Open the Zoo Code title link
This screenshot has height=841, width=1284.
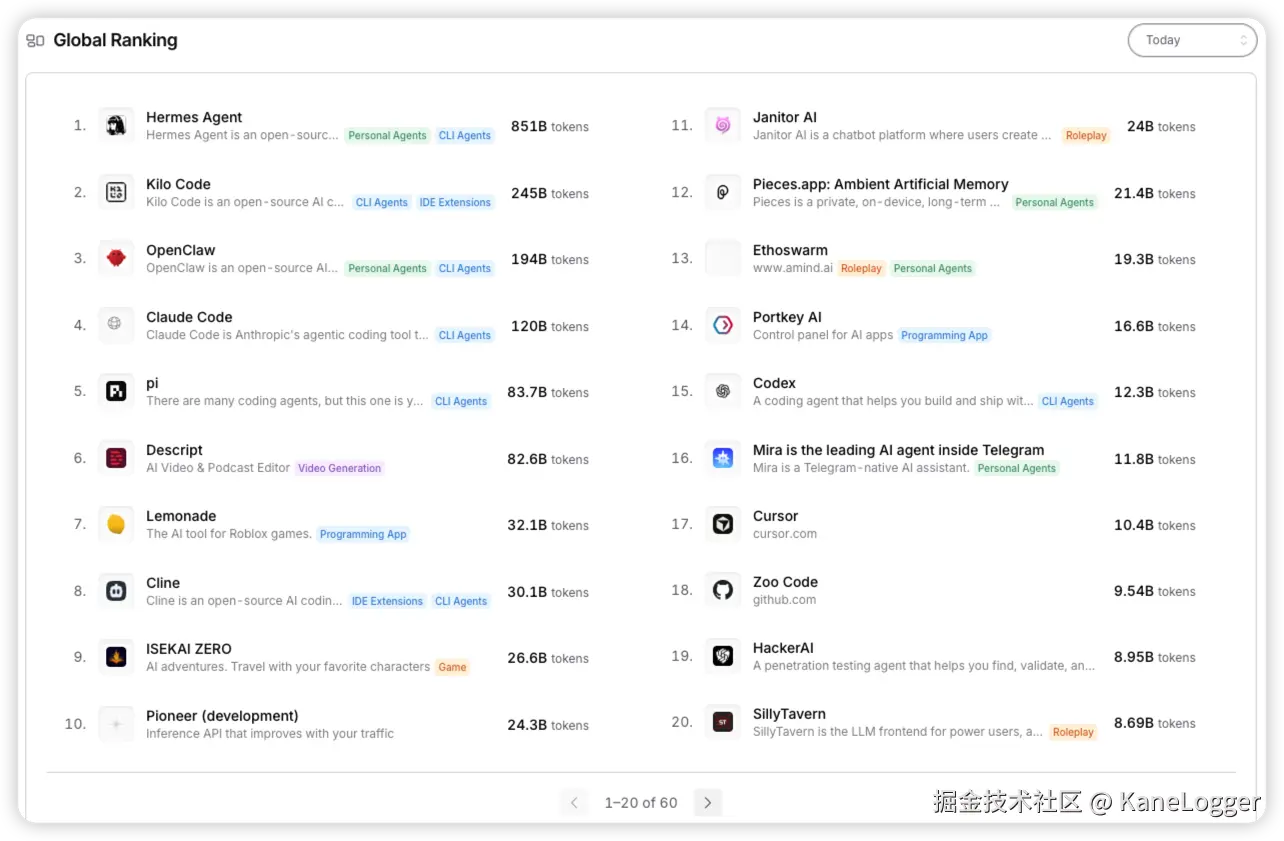(x=785, y=582)
